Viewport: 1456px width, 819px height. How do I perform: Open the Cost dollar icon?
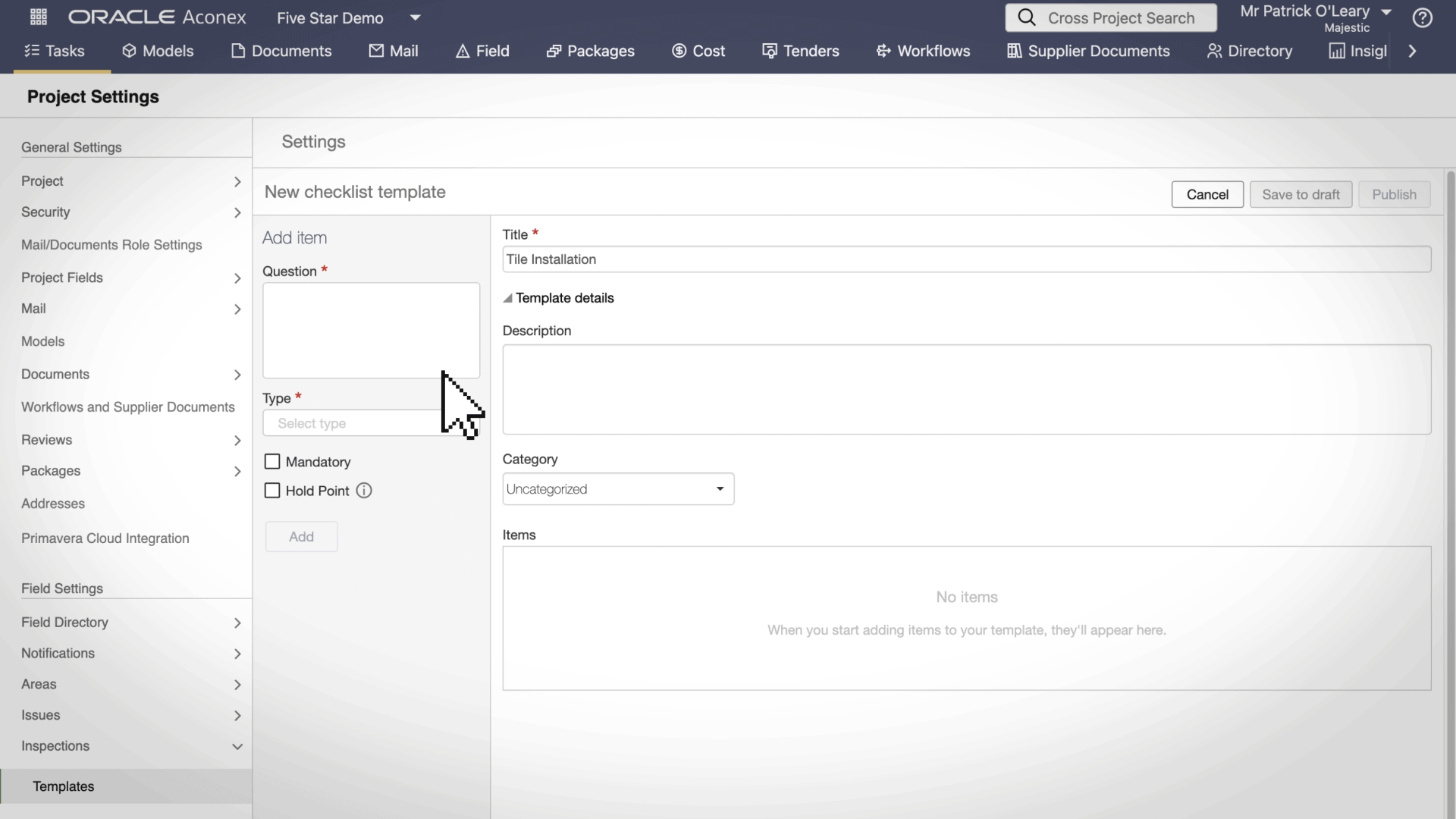pos(679,51)
